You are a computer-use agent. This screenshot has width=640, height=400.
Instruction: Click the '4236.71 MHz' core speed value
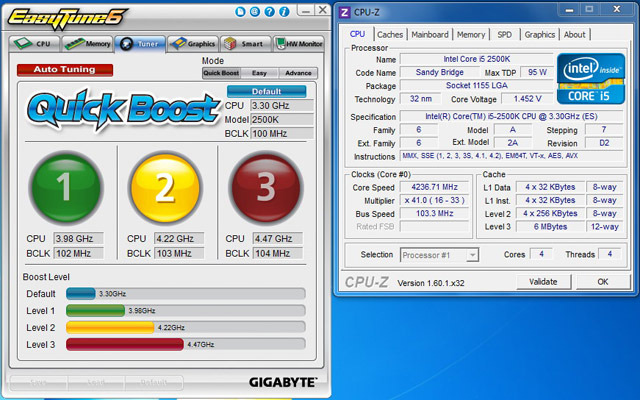coord(434,187)
